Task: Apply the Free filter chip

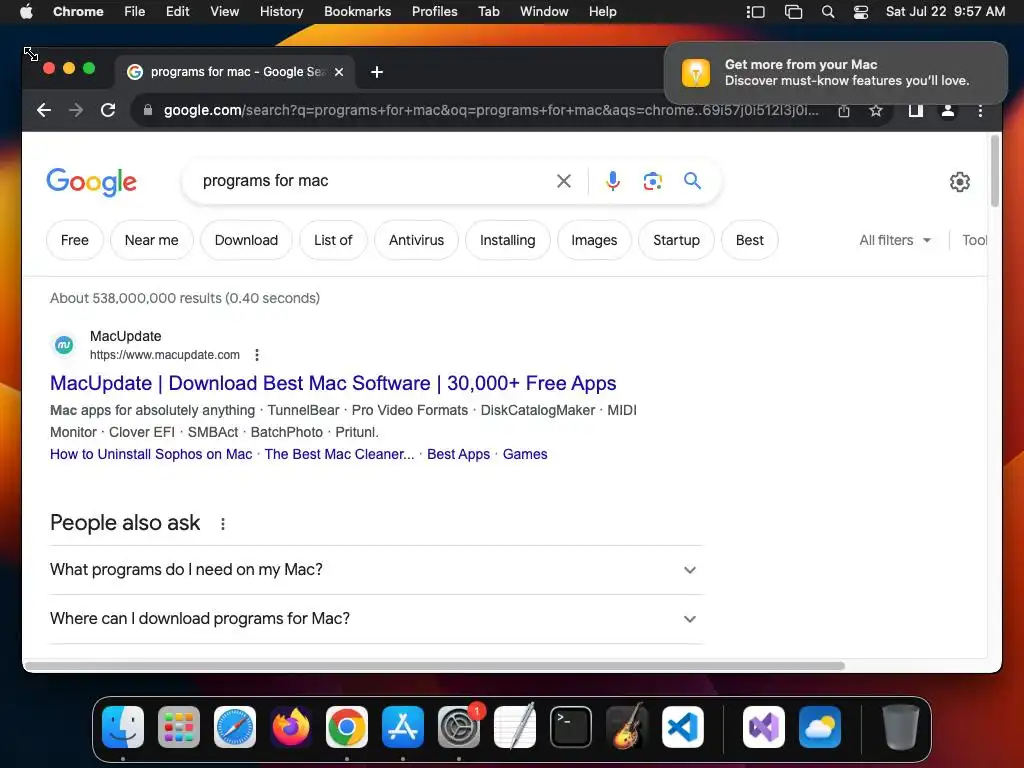Action: point(74,240)
